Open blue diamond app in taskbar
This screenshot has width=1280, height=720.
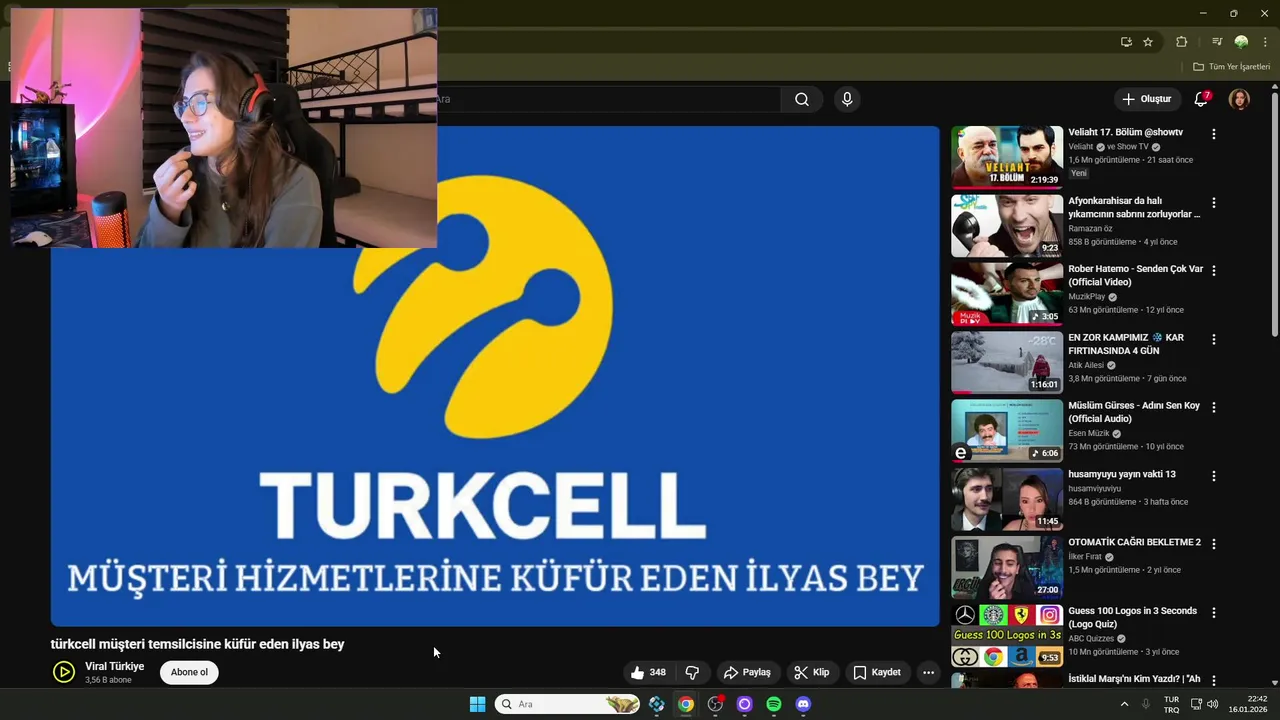[656, 704]
